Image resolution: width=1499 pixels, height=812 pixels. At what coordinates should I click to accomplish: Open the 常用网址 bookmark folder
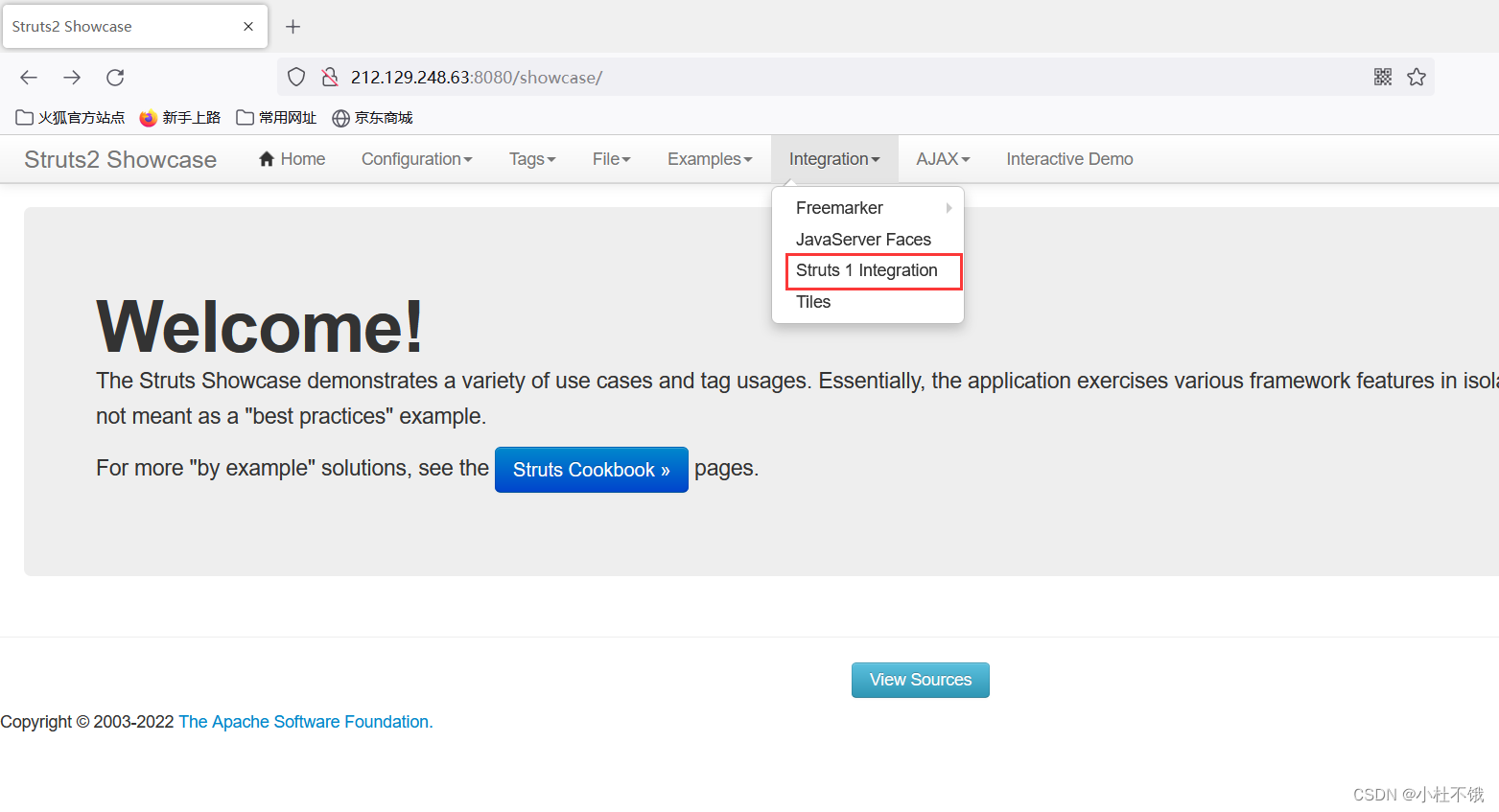(x=276, y=118)
